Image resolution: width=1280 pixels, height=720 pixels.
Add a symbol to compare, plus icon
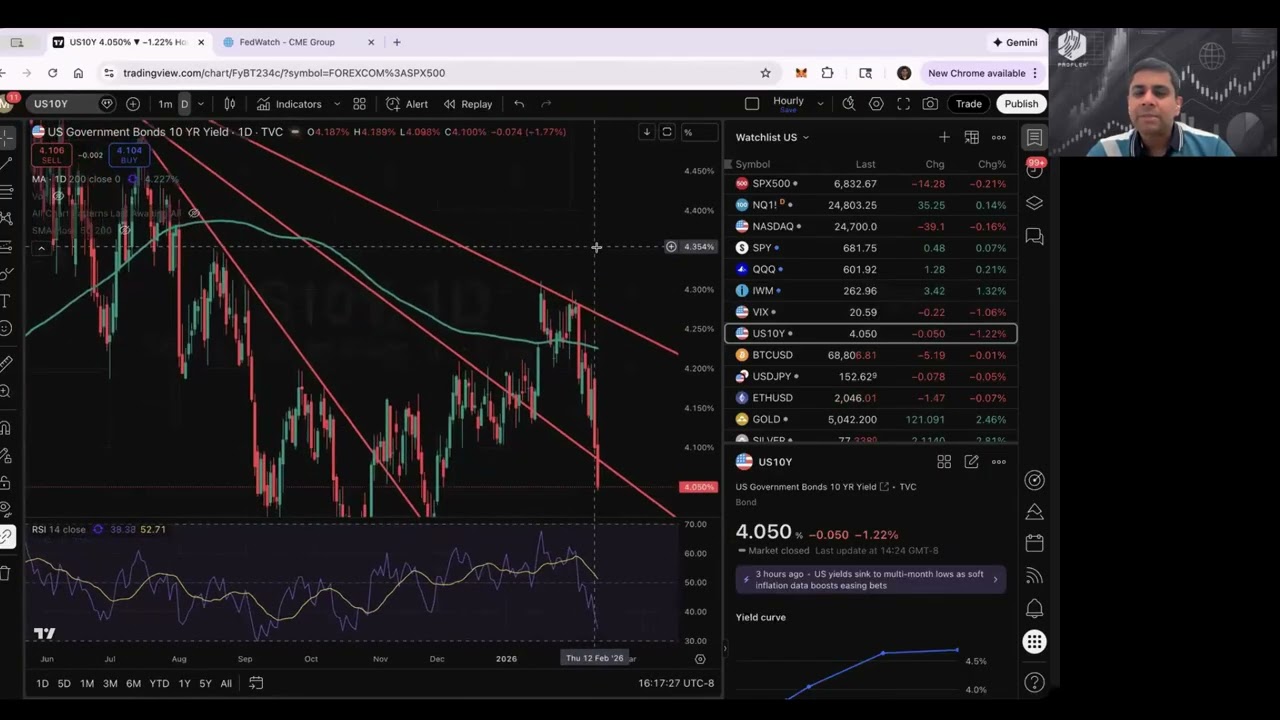(133, 104)
